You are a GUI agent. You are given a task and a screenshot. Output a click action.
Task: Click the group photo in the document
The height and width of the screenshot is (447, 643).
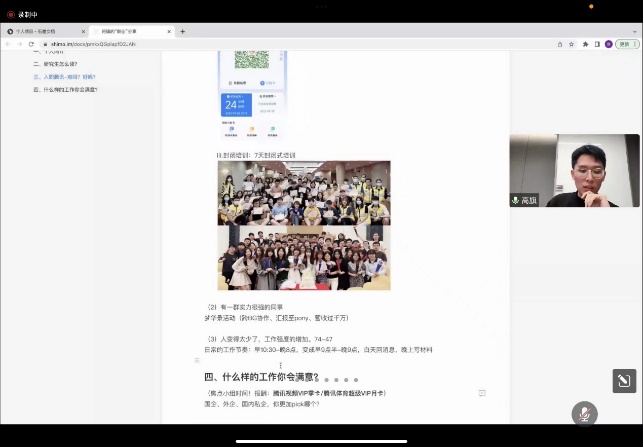pos(304,225)
